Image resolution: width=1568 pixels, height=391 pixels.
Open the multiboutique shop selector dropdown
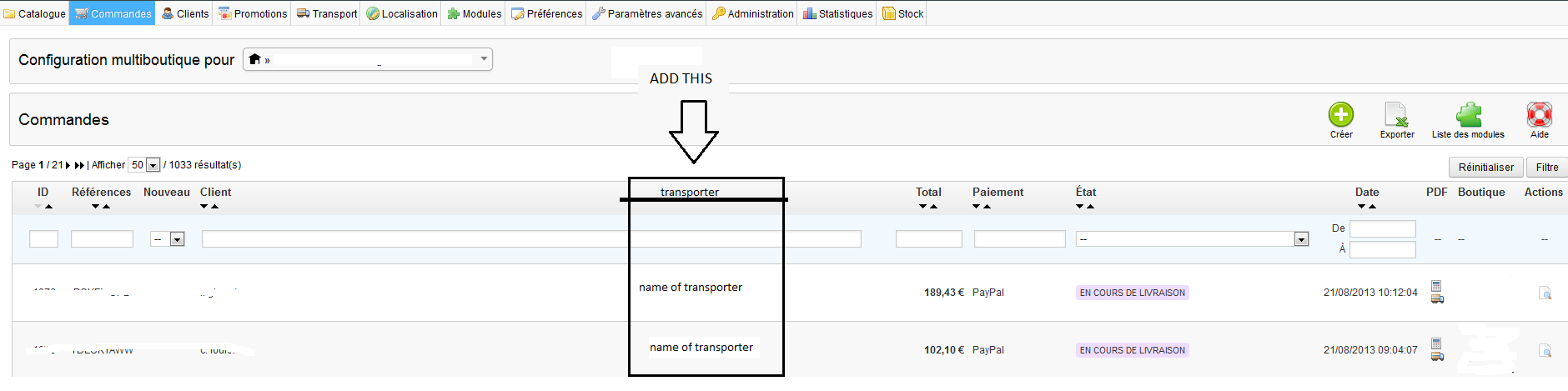click(368, 59)
